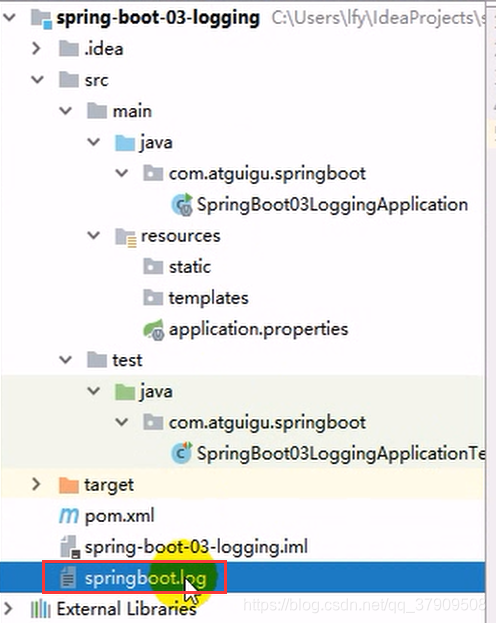
Task: Click the Maven m icon of pom.xml
Action: pyautogui.click(x=69, y=516)
